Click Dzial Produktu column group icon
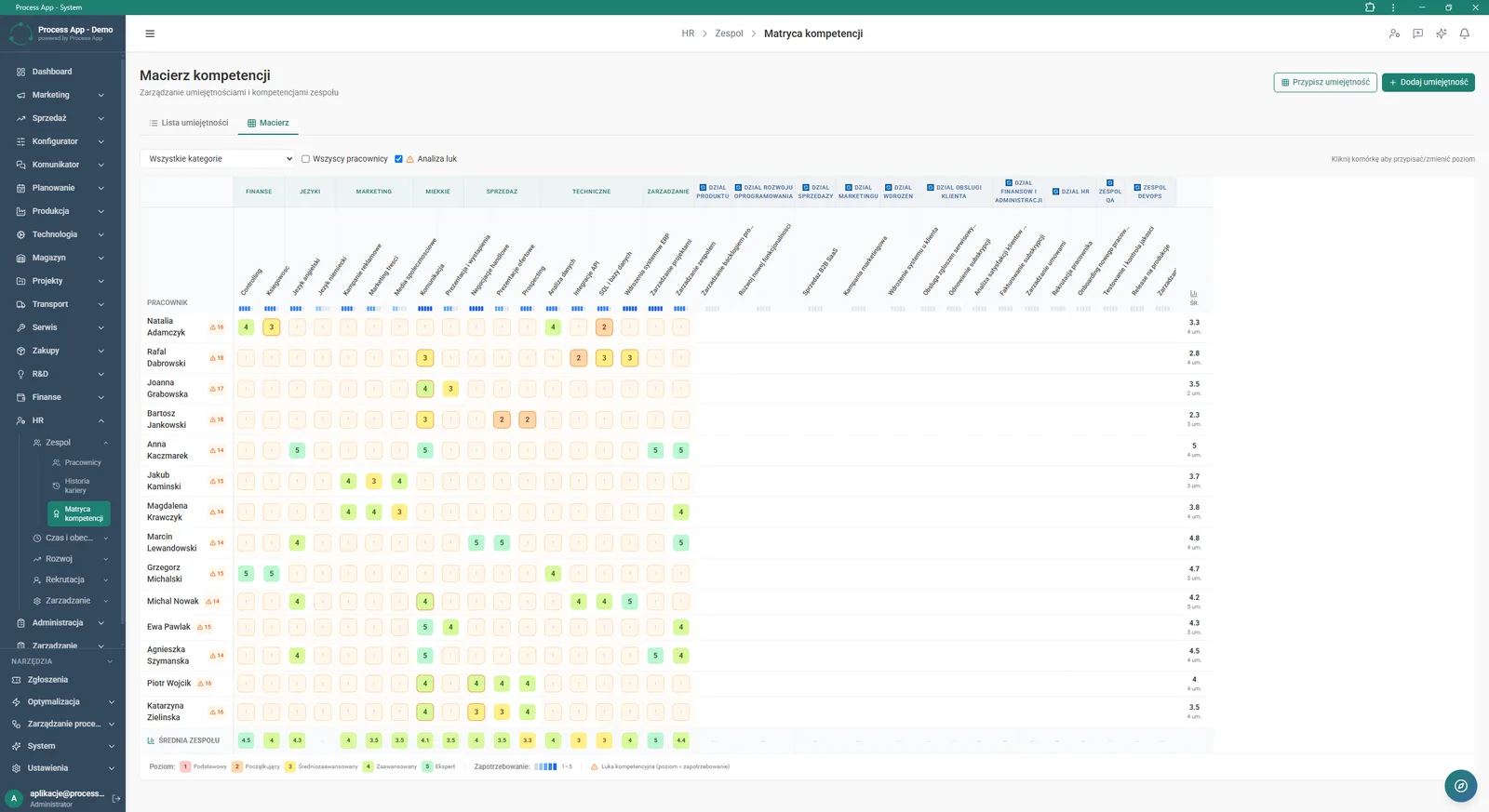Viewport: 1489px width, 812px height. point(704,188)
